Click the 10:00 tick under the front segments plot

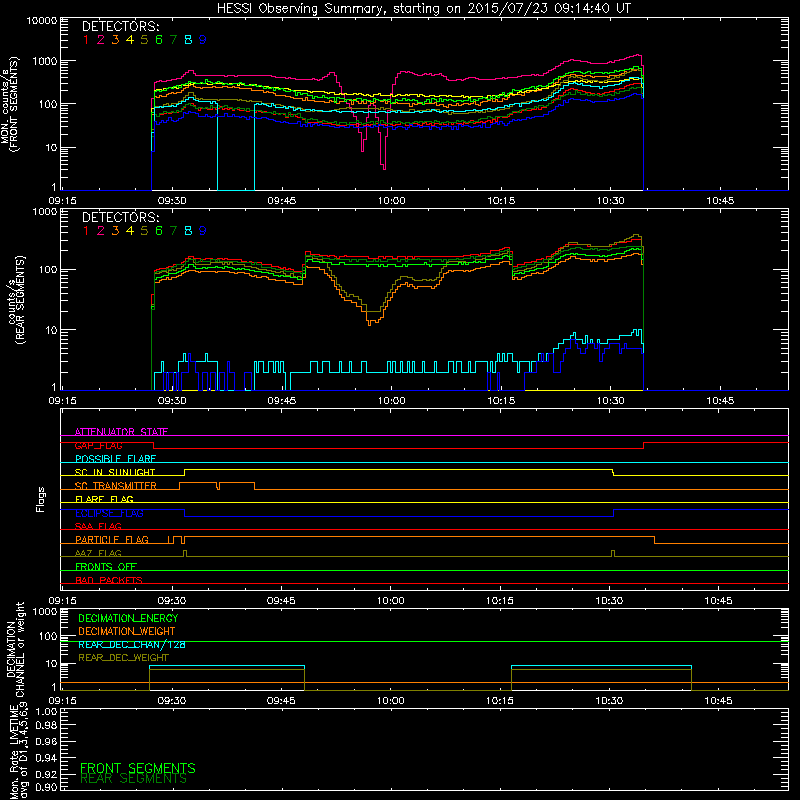(391, 201)
